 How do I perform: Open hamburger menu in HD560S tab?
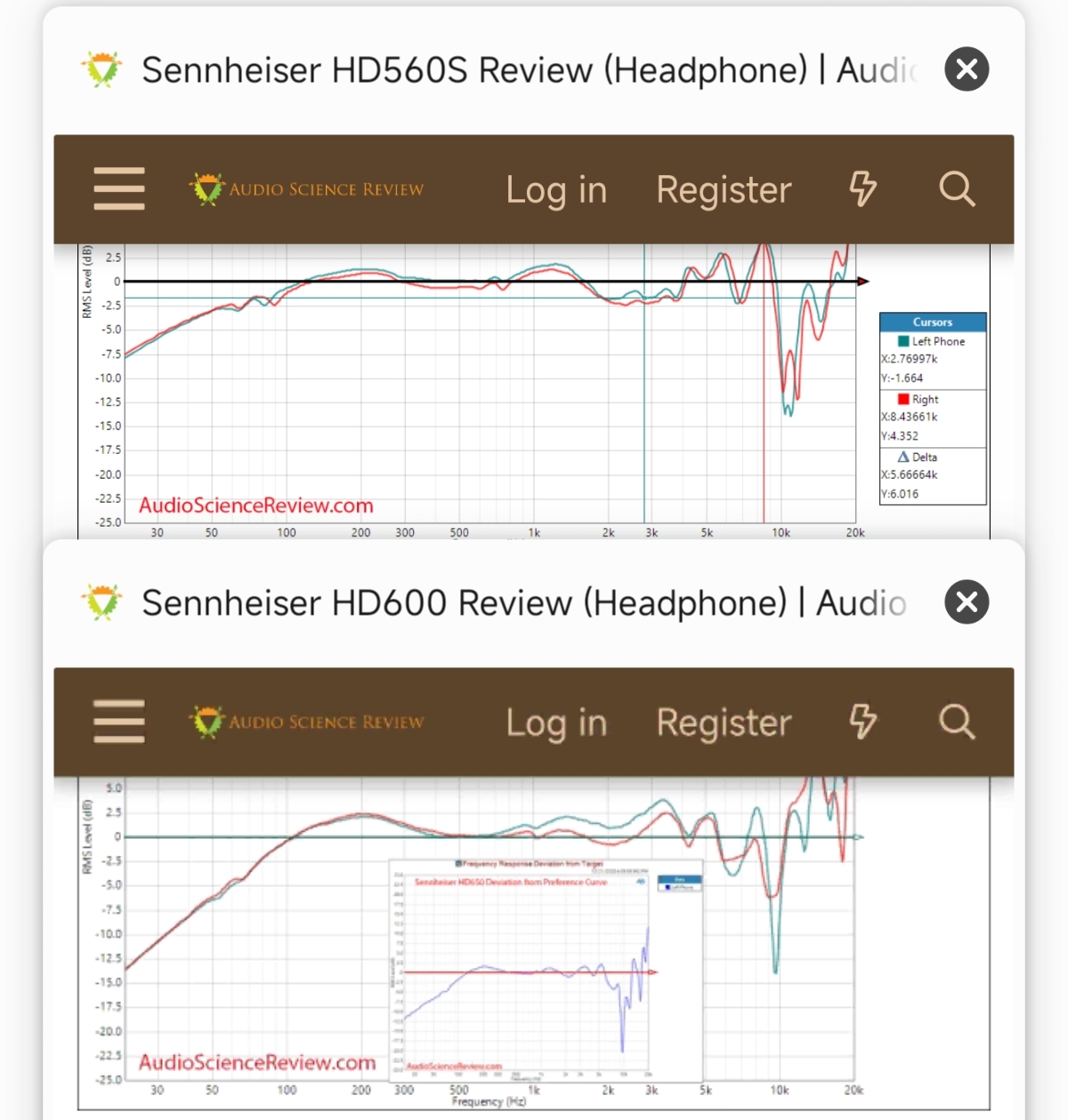click(119, 189)
